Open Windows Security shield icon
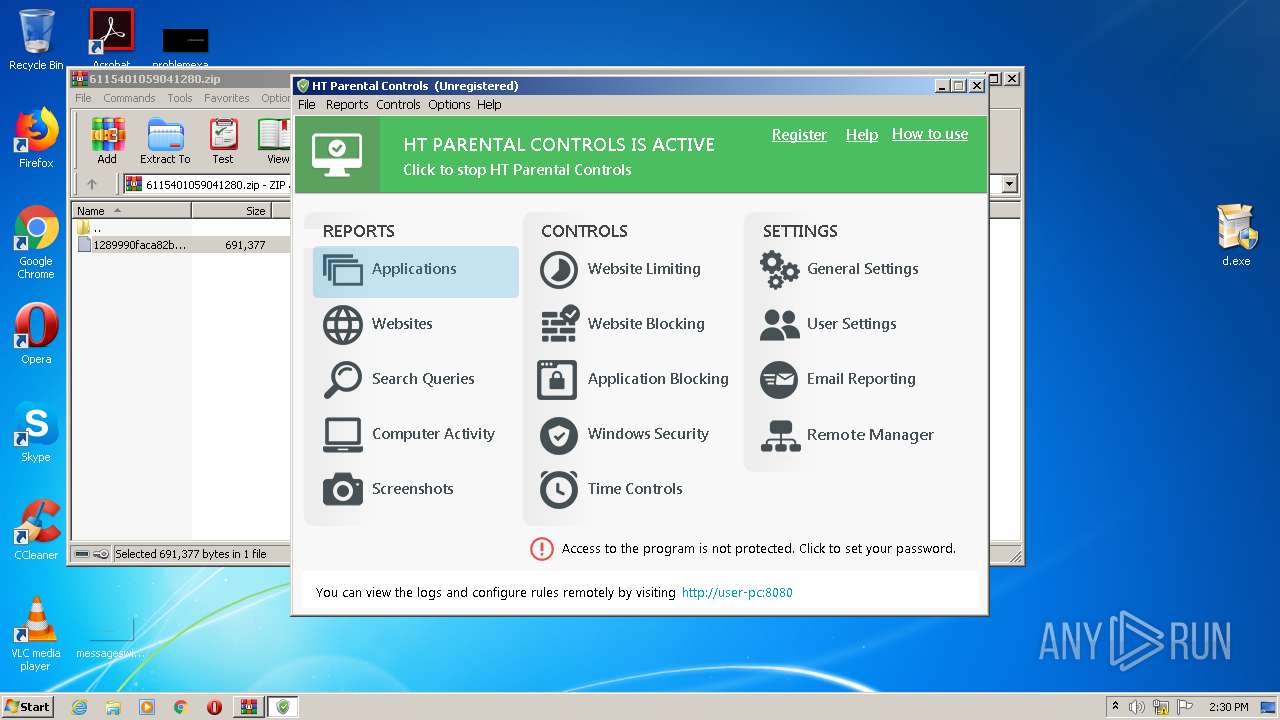The width and height of the screenshot is (1280, 720). tap(558, 435)
